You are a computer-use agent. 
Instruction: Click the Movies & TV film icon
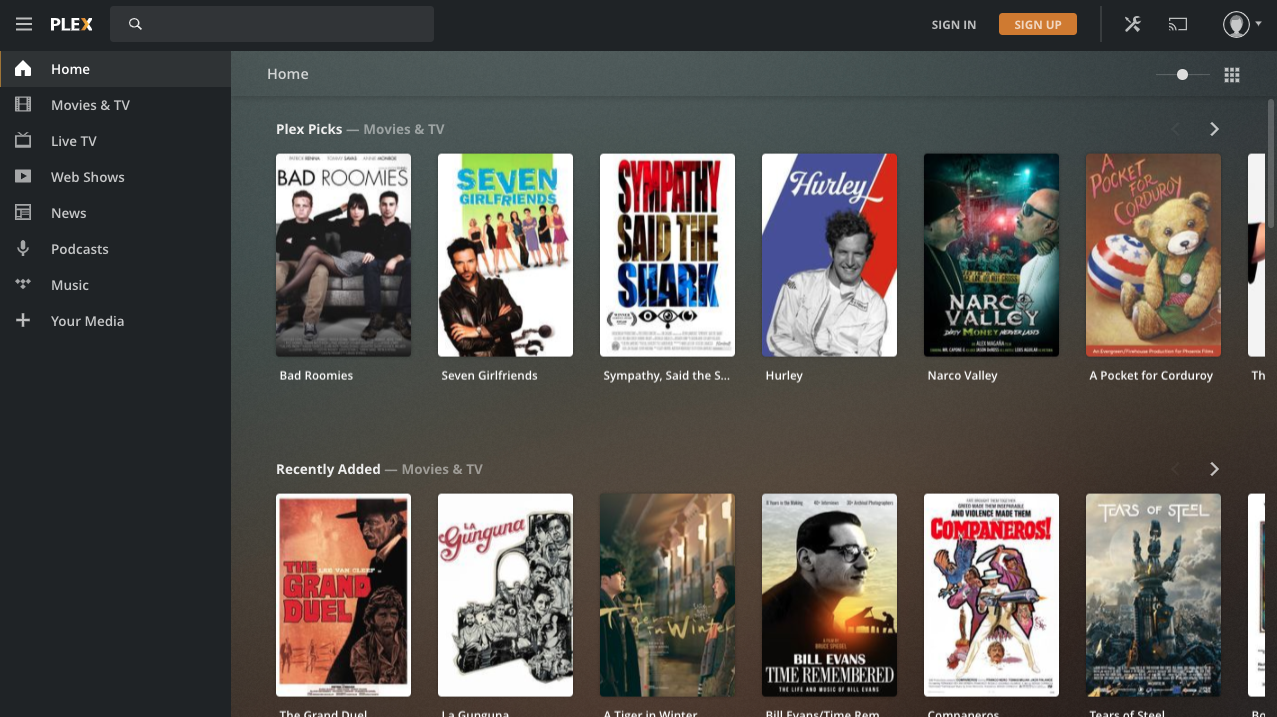23,105
